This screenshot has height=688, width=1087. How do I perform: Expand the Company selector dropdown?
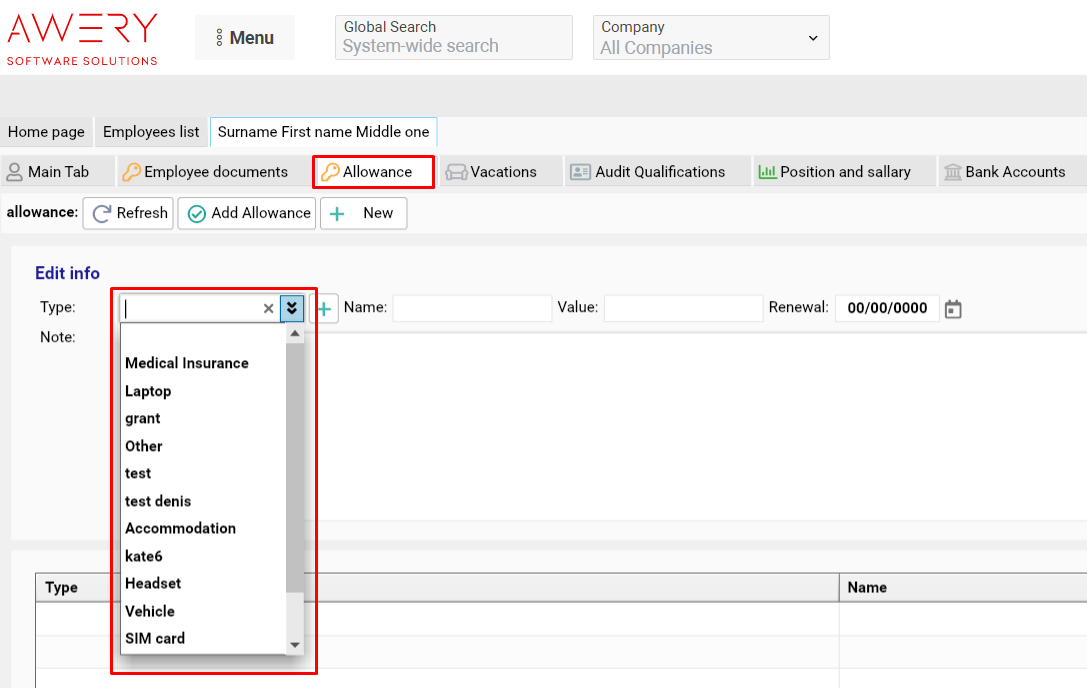[711, 38]
